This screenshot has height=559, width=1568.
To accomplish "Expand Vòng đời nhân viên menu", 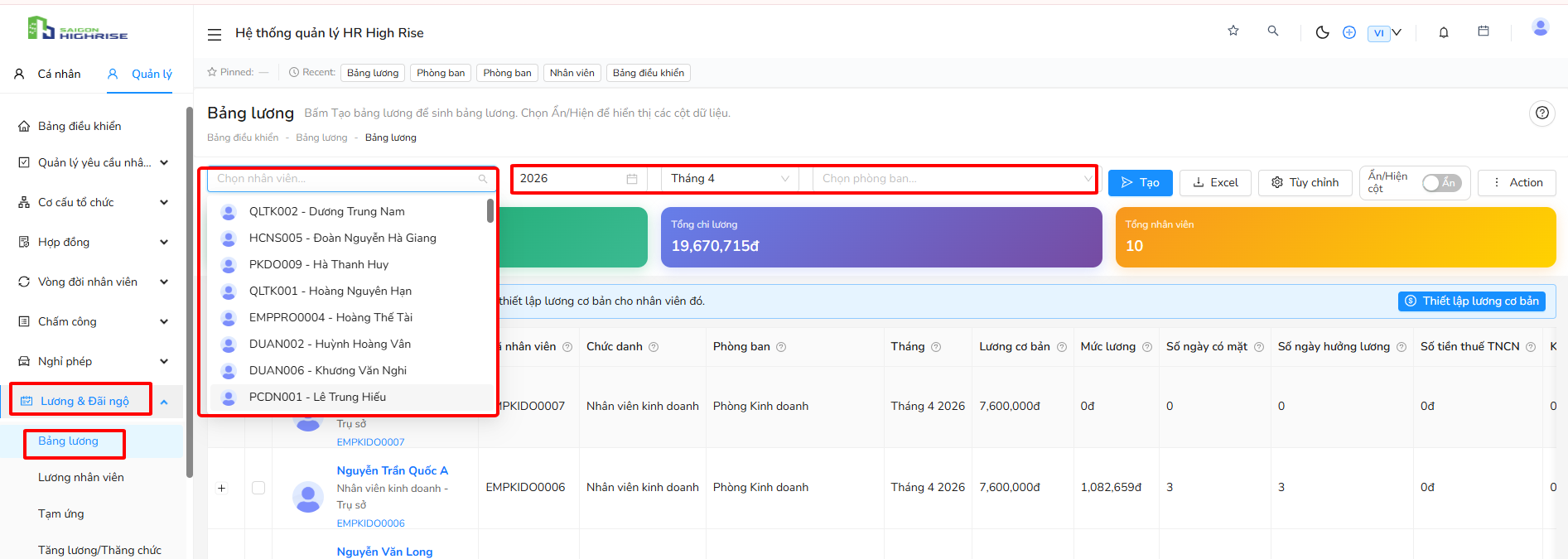I will 94,282.
